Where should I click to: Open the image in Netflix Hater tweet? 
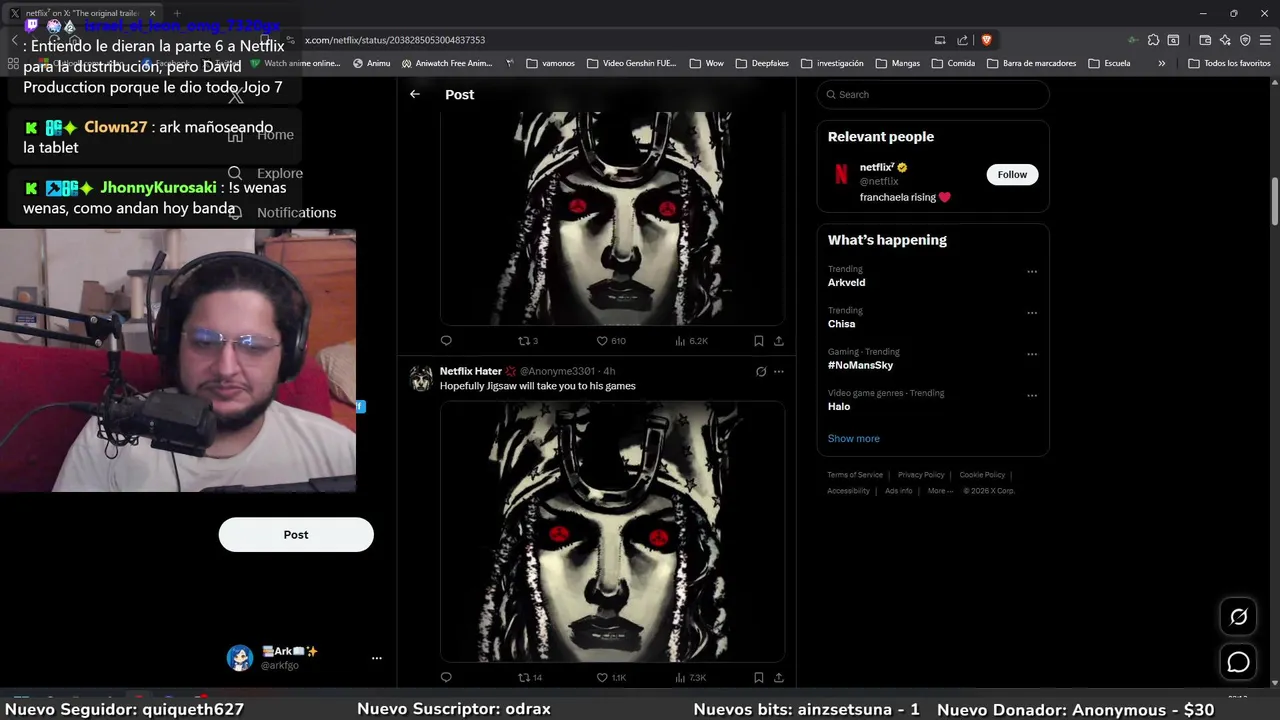[612, 532]
